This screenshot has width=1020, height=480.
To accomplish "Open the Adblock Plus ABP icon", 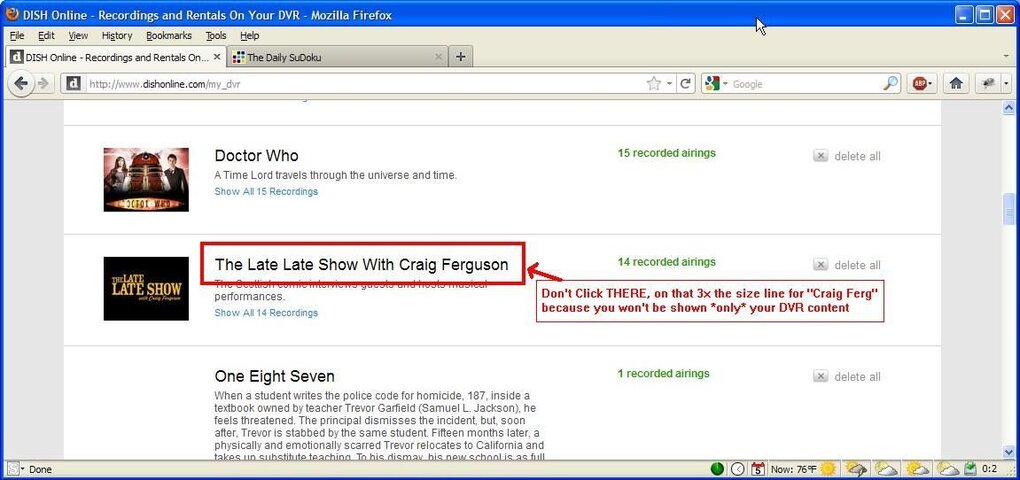I will [919, 83].
